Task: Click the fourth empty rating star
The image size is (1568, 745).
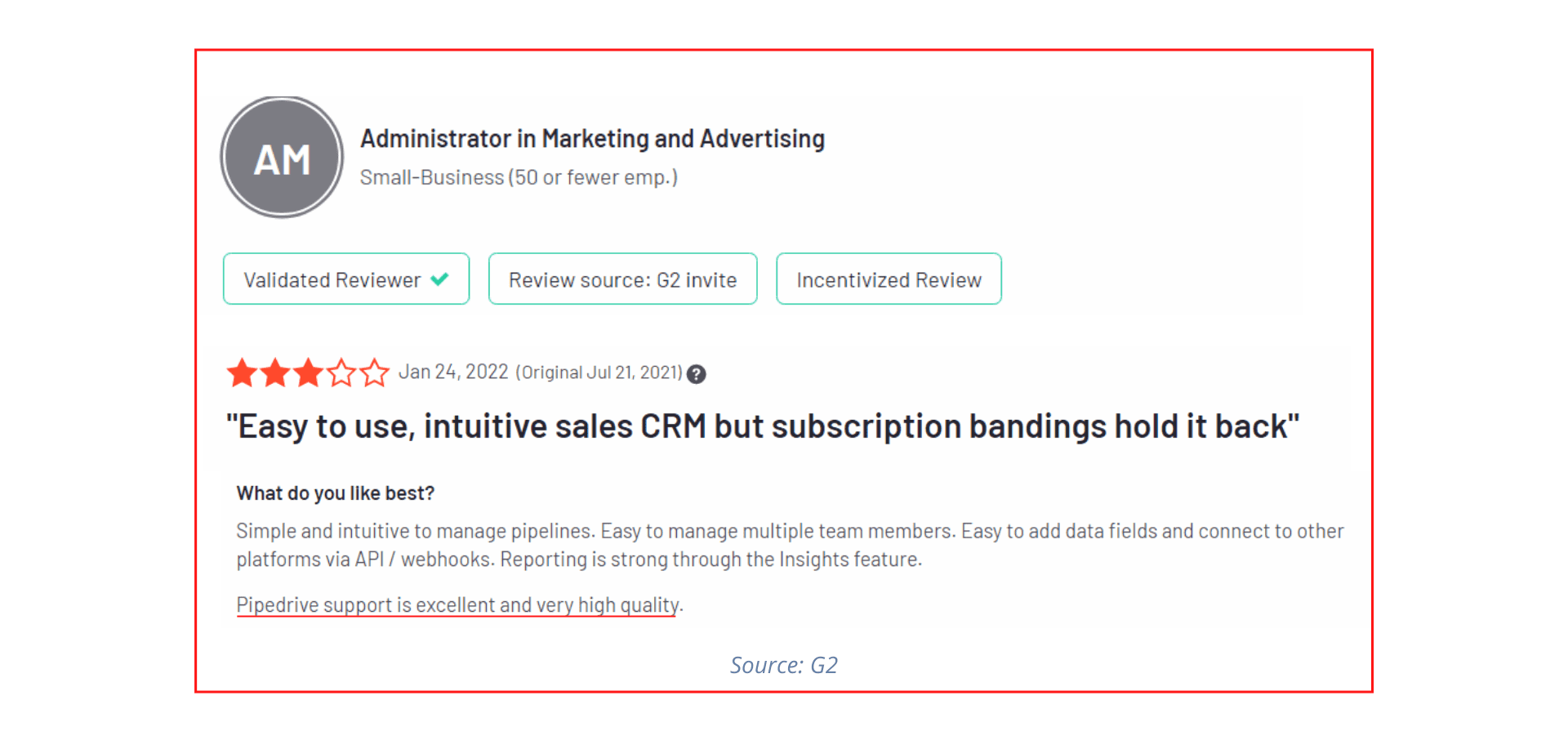Action: click(x=341, y=372)
